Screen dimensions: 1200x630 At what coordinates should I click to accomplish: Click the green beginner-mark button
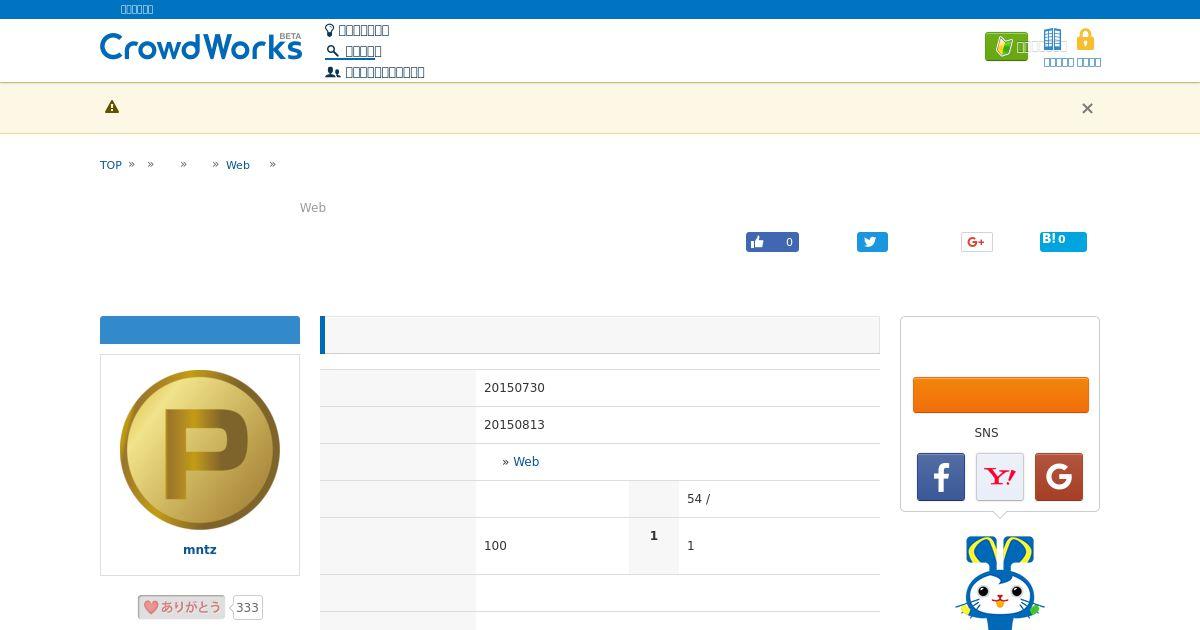tap(1006, 47)
